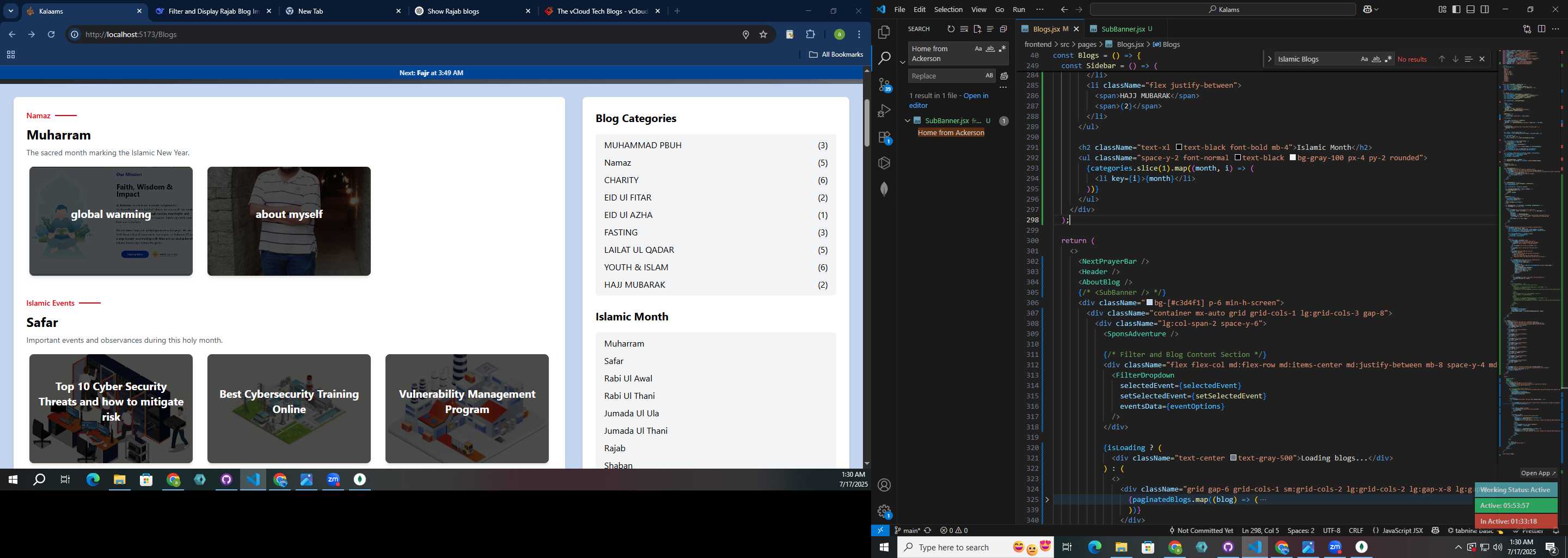Open the All Bookmarks folder in Chrome

pyautogui.click(x=835, y=54)
